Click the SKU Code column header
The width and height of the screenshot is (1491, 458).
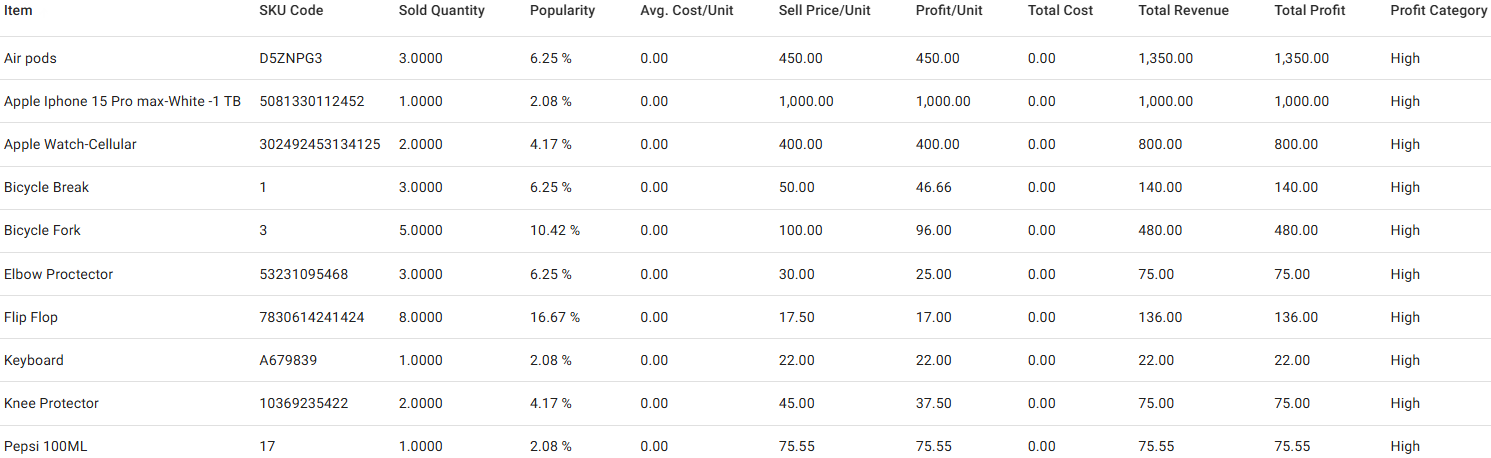pyautogui.click(x=291, y=11)
